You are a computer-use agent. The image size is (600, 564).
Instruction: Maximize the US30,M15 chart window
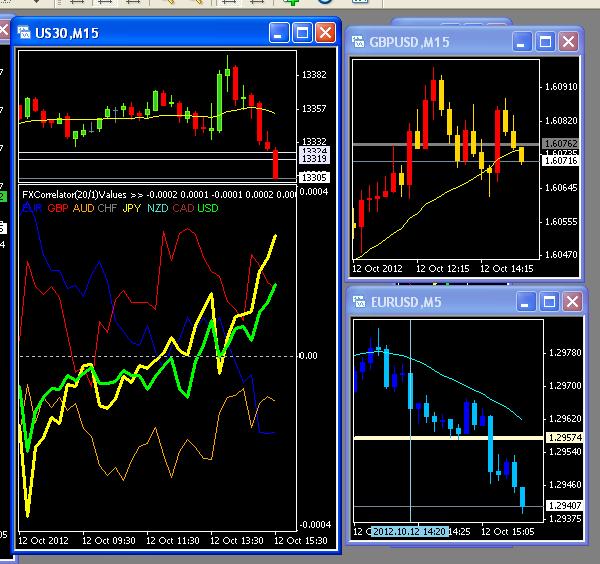(x=302, y=33)
